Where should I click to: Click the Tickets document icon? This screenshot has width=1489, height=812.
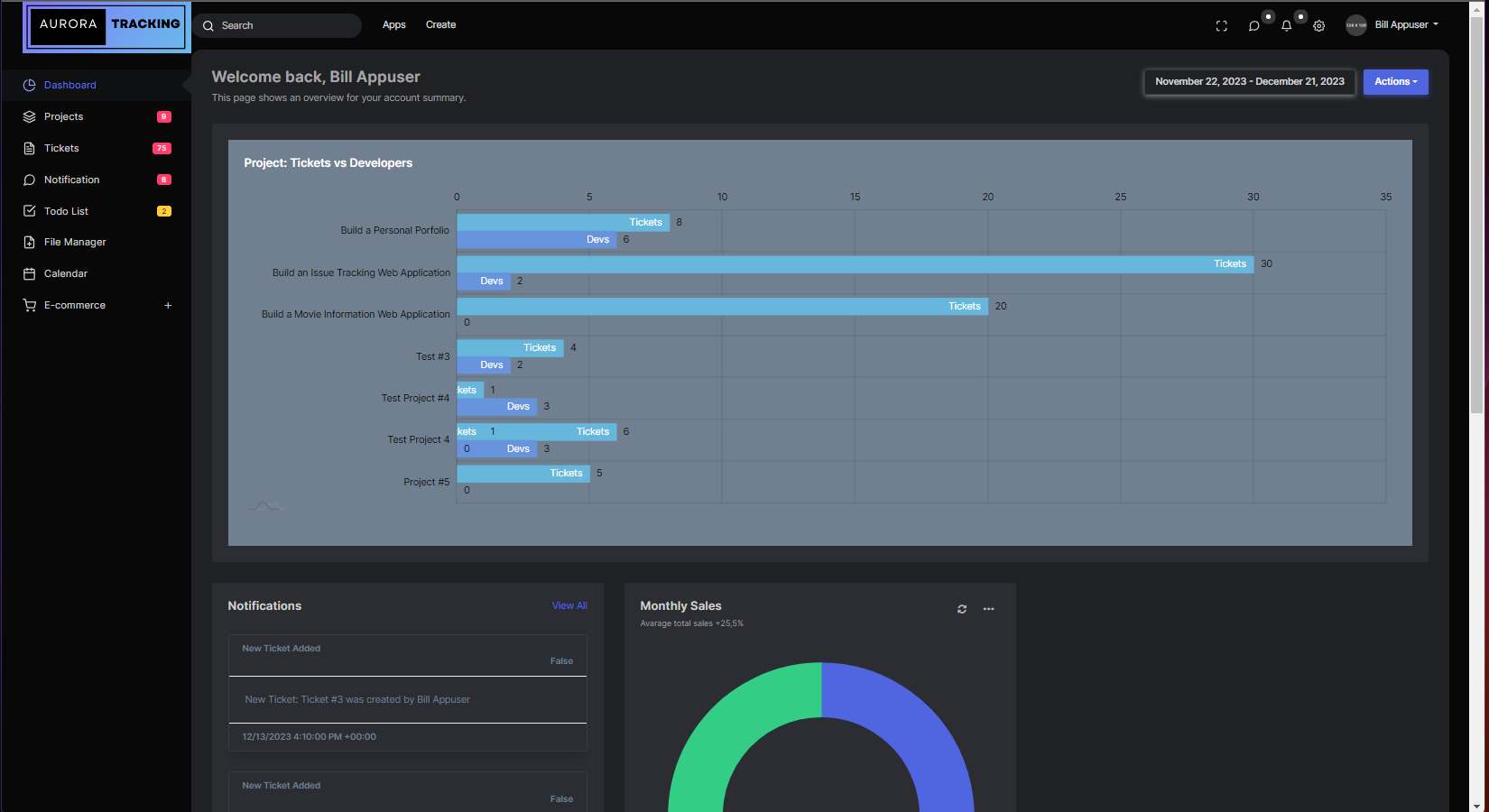29,148
